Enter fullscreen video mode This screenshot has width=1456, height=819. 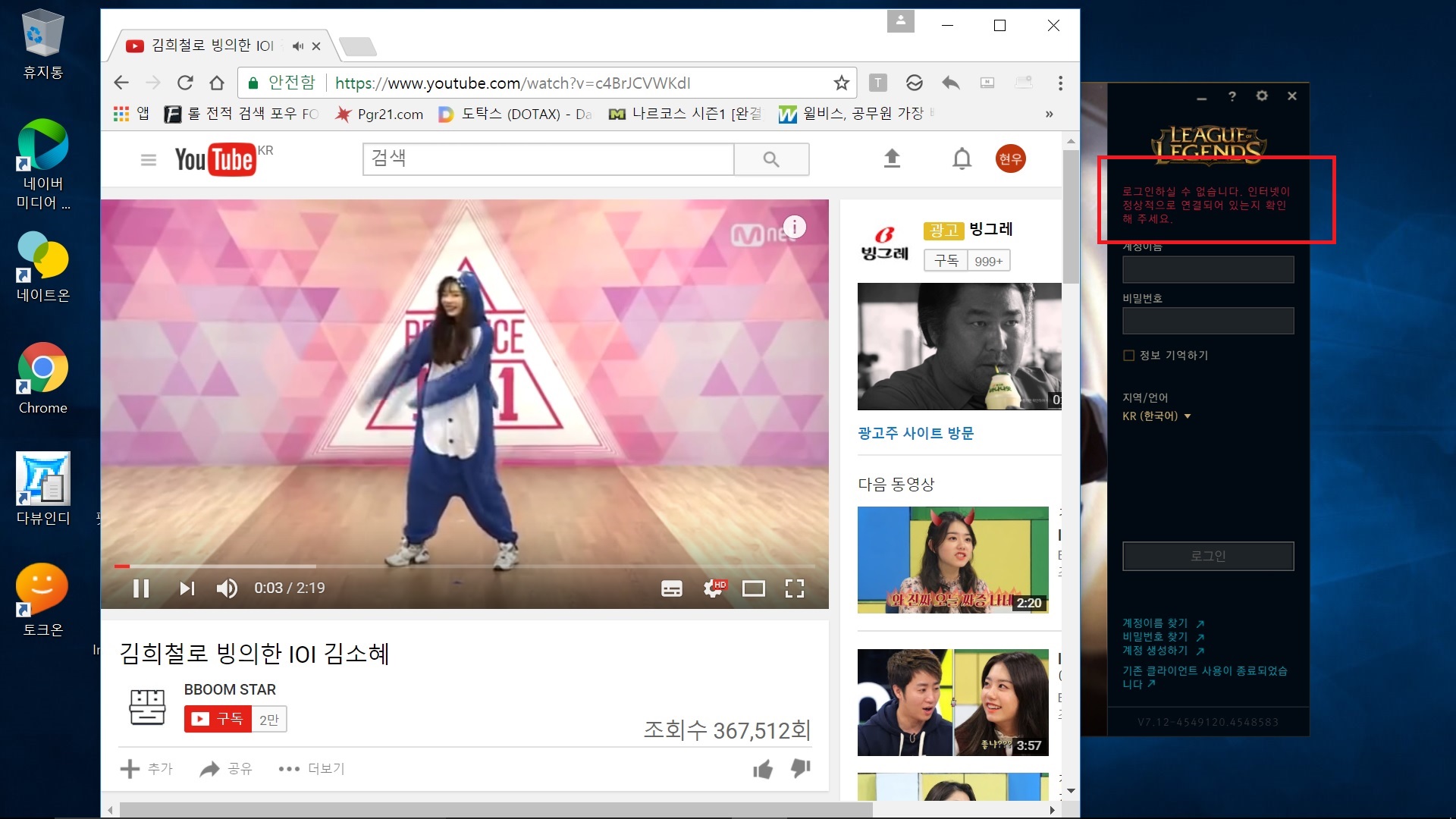pyautogui.click(x=794, y=588)
